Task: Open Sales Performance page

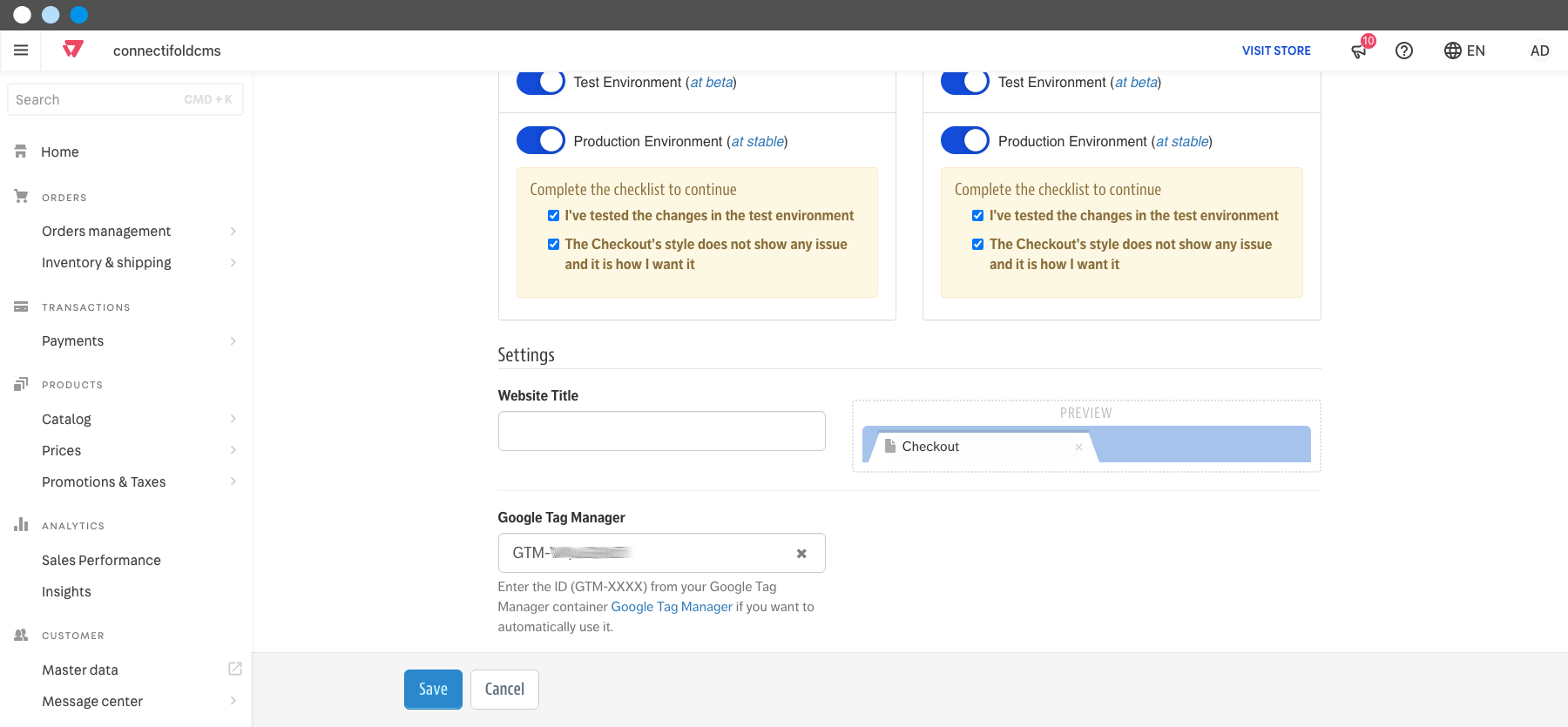Action: pos(101,560)
